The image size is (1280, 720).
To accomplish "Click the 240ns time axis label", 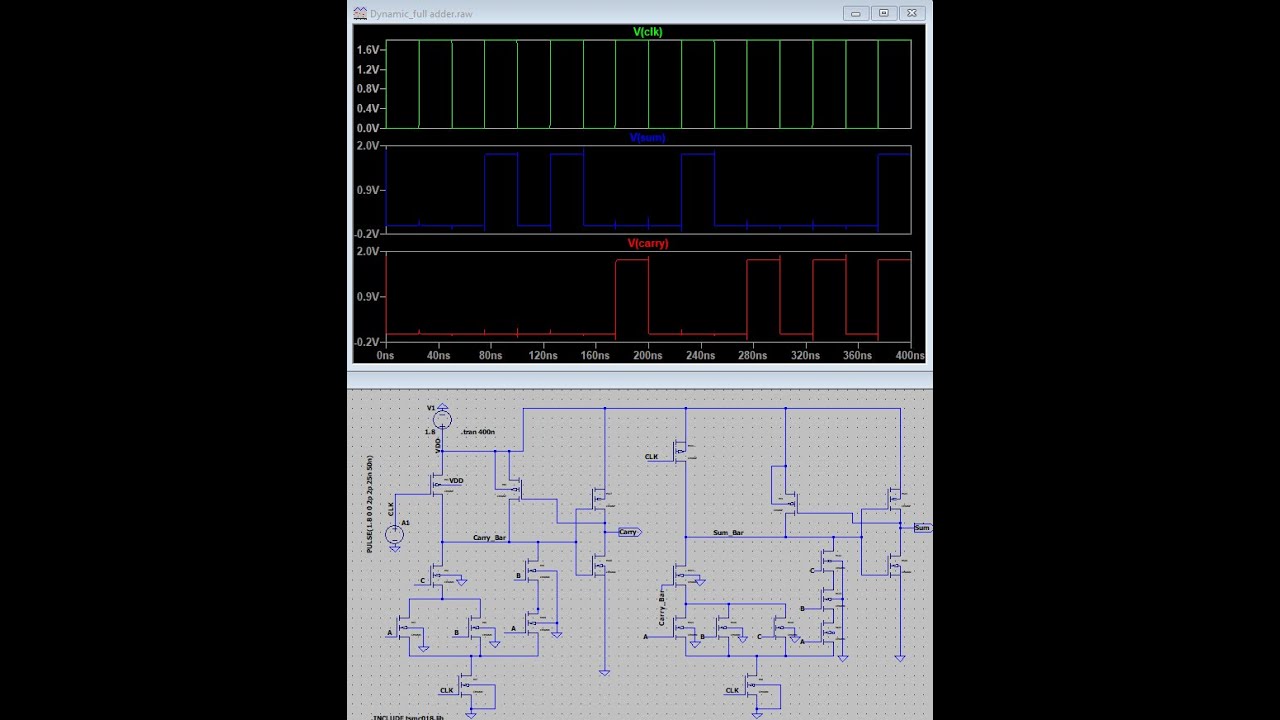I will tap(700, 356).
